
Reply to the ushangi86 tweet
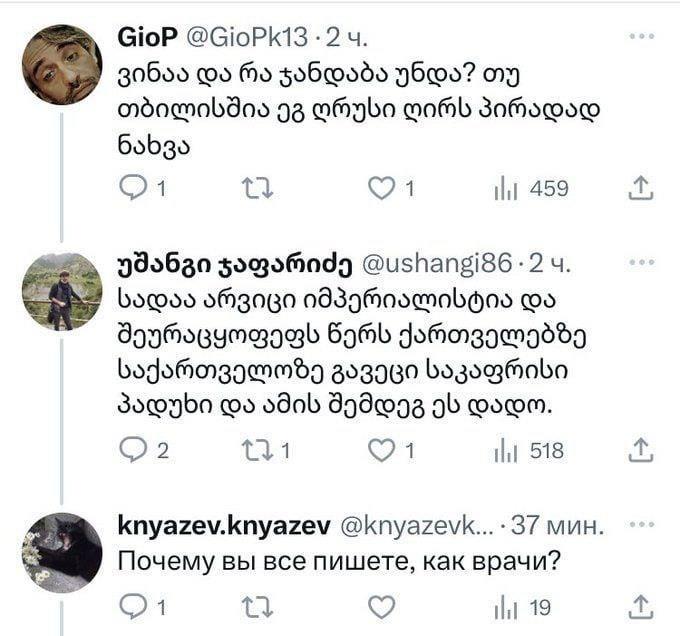click(133, 451)
